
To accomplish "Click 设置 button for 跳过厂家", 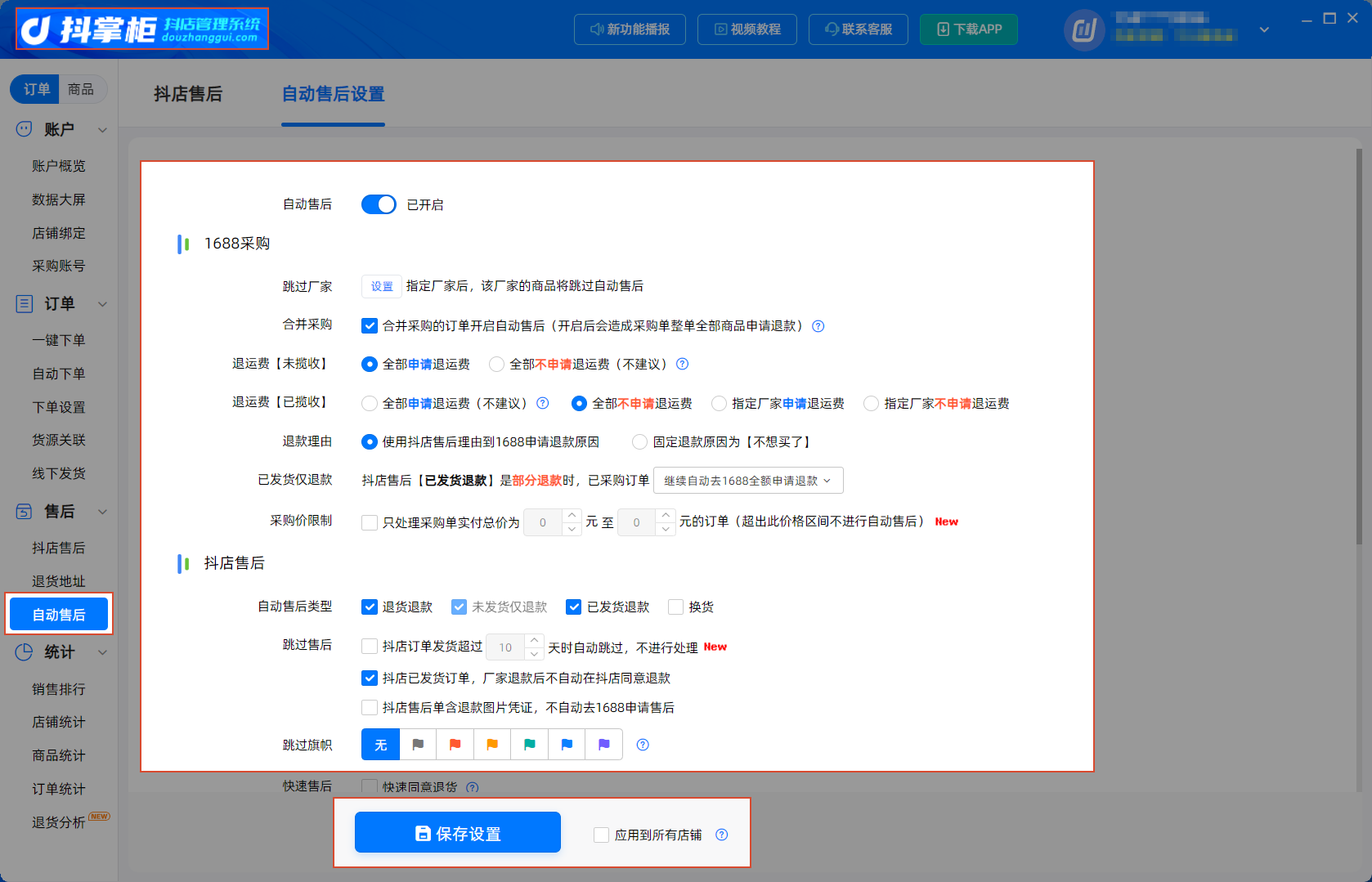I will pyautogui.click(x=382, y=286).
